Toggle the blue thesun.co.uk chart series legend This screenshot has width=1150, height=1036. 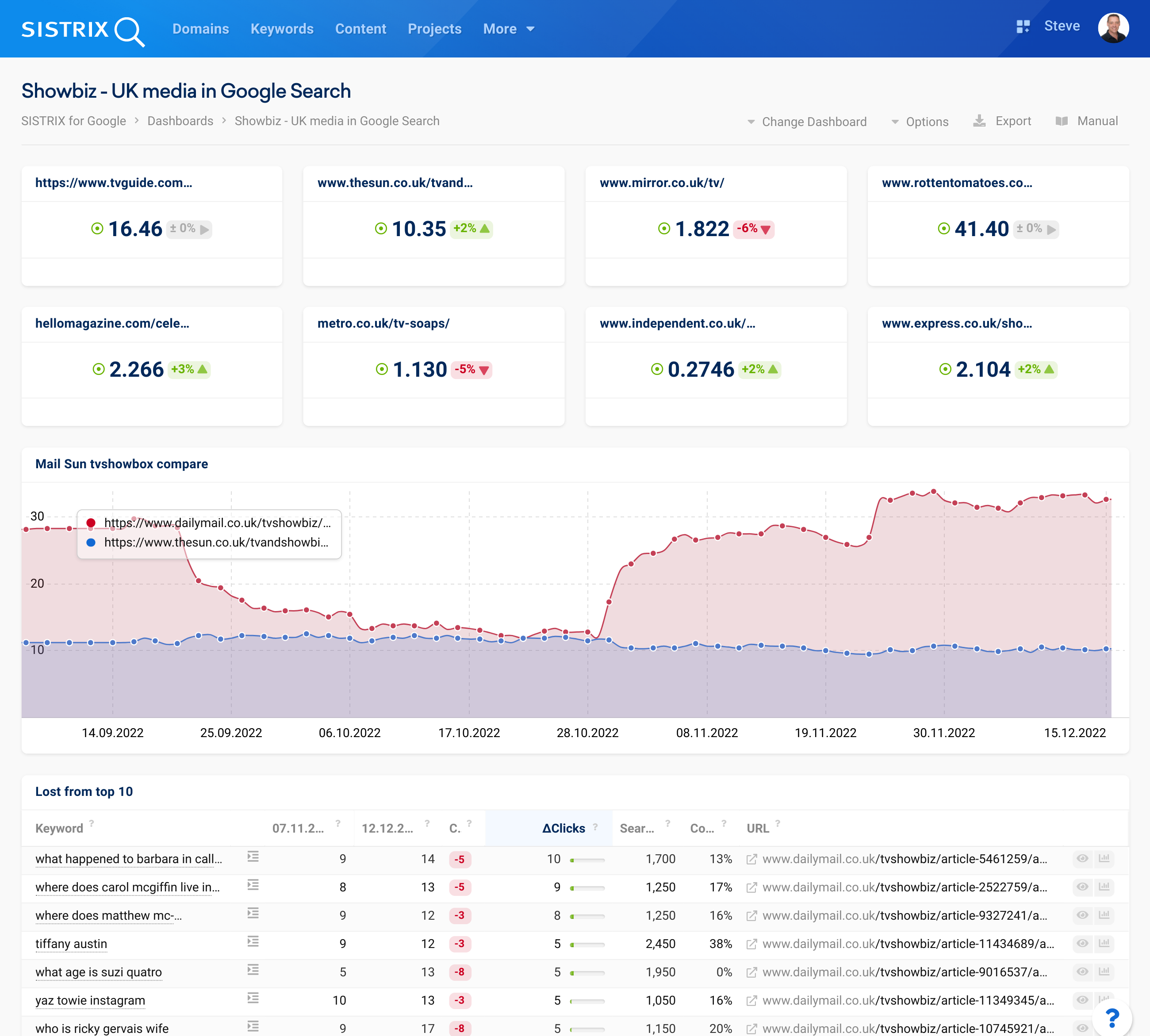coord(211,543)
